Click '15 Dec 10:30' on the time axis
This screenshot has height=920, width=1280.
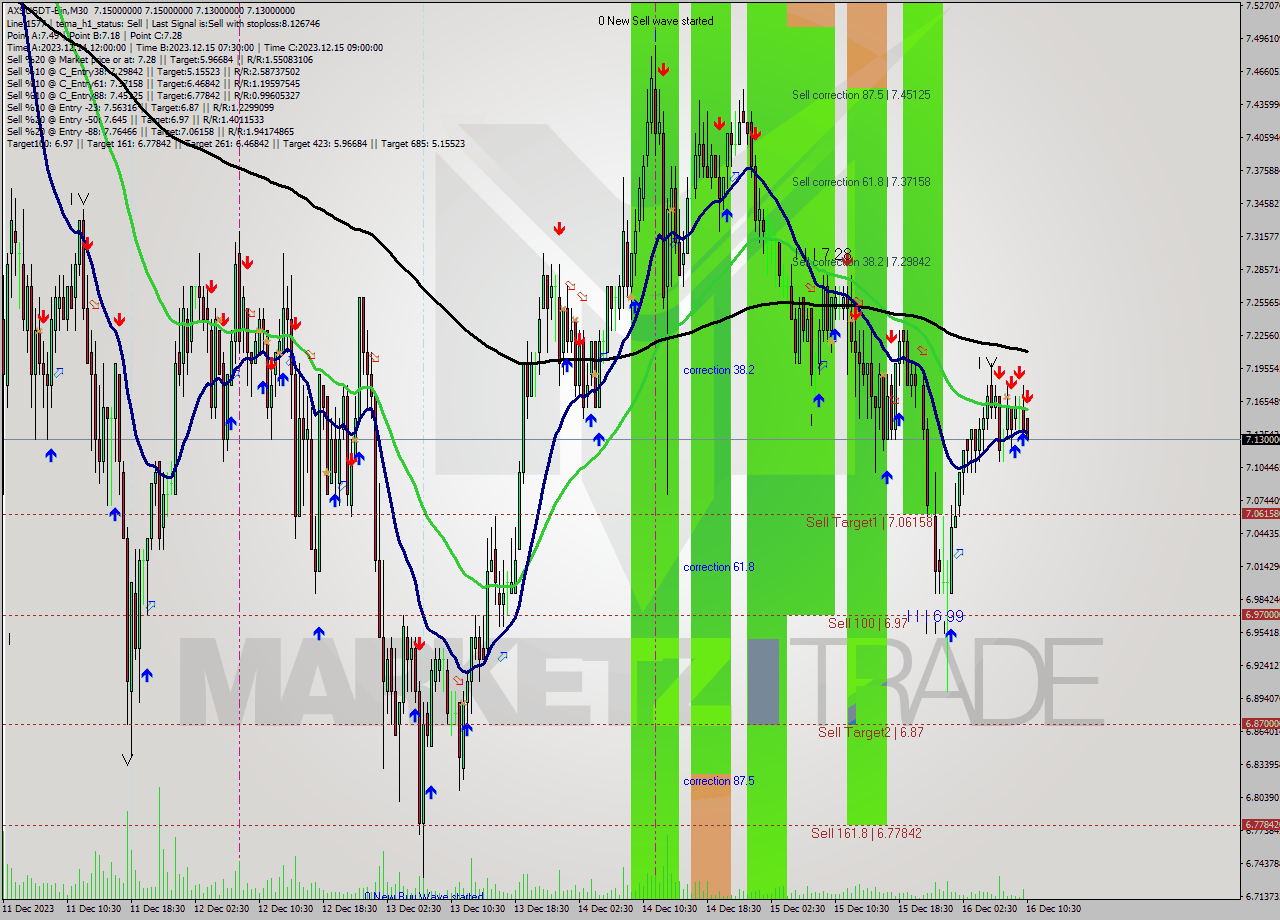point(862,909)
